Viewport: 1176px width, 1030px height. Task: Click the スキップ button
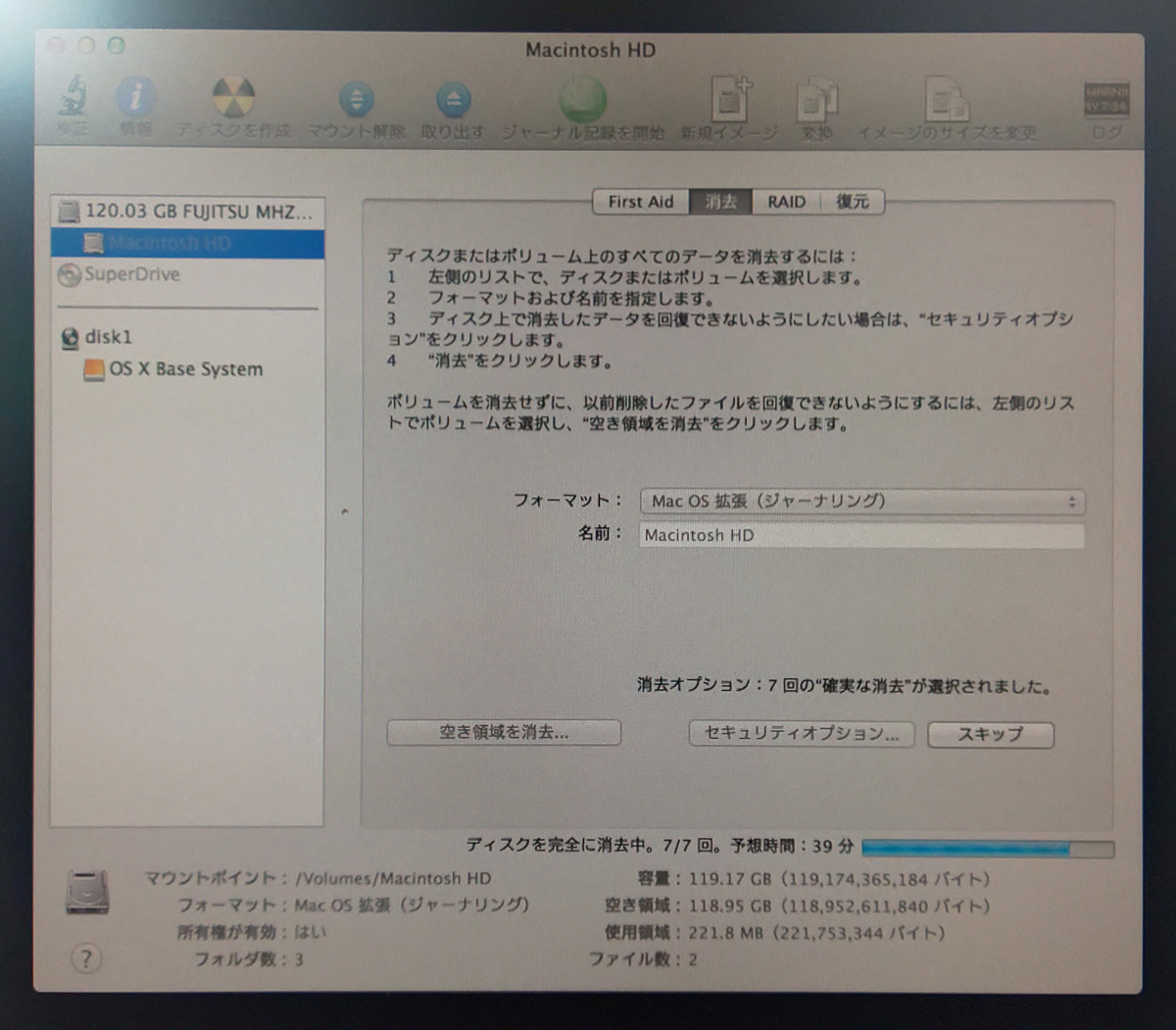[990, 735]
